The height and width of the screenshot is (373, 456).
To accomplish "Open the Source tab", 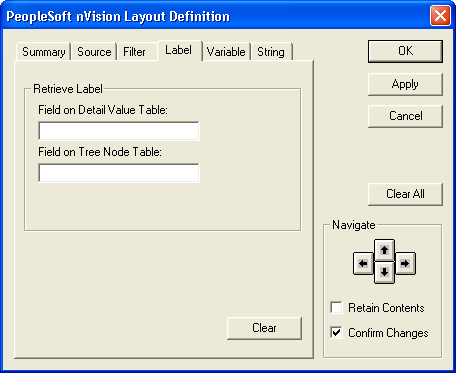I will point(94,52).
